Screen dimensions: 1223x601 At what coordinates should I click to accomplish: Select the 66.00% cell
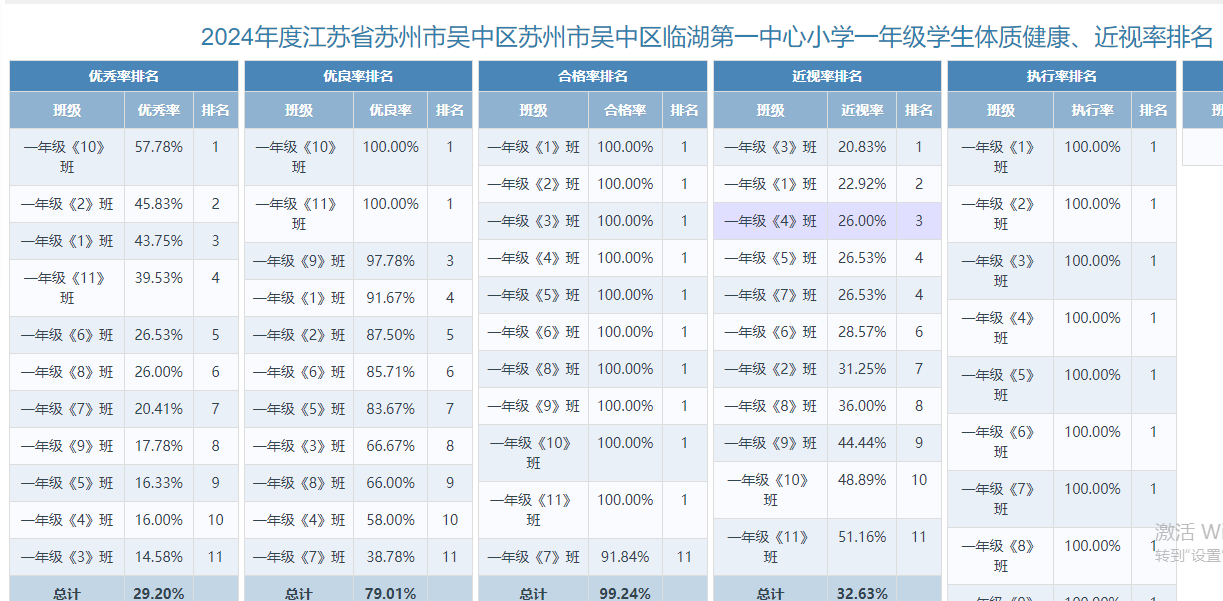click(x=390, y=483)
